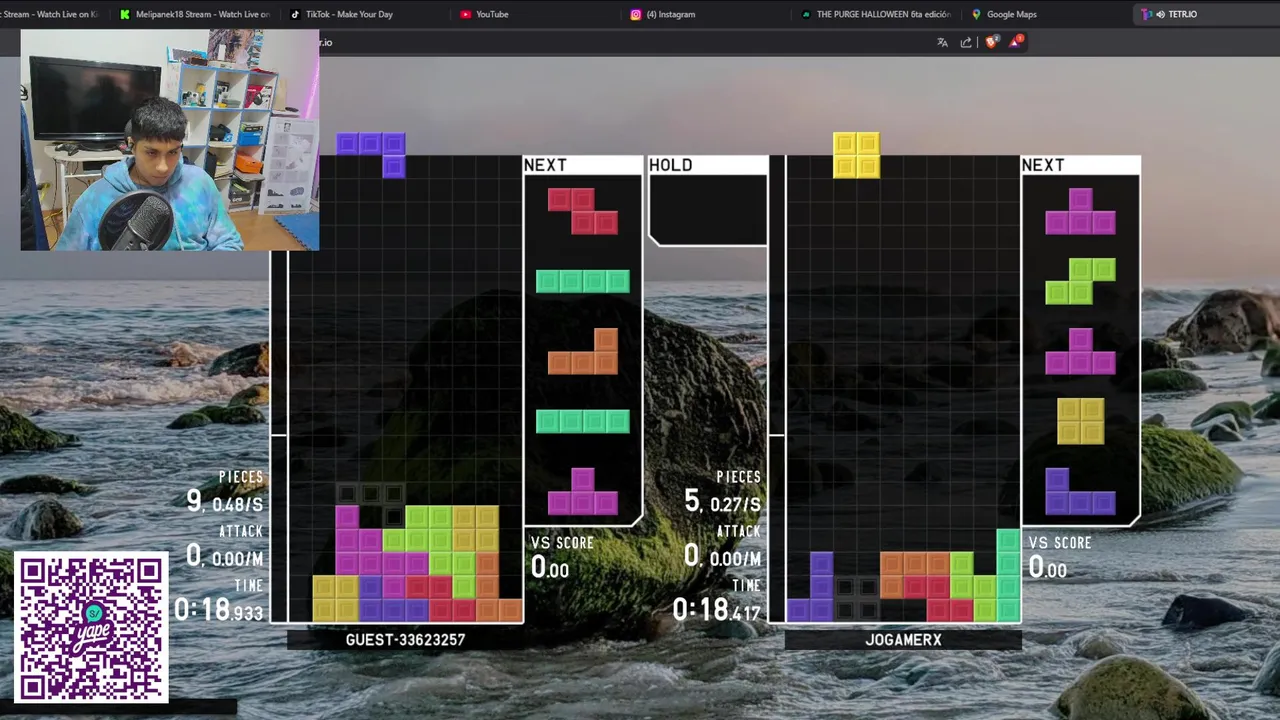Click the left board NEXT label

tap(545, 165)
